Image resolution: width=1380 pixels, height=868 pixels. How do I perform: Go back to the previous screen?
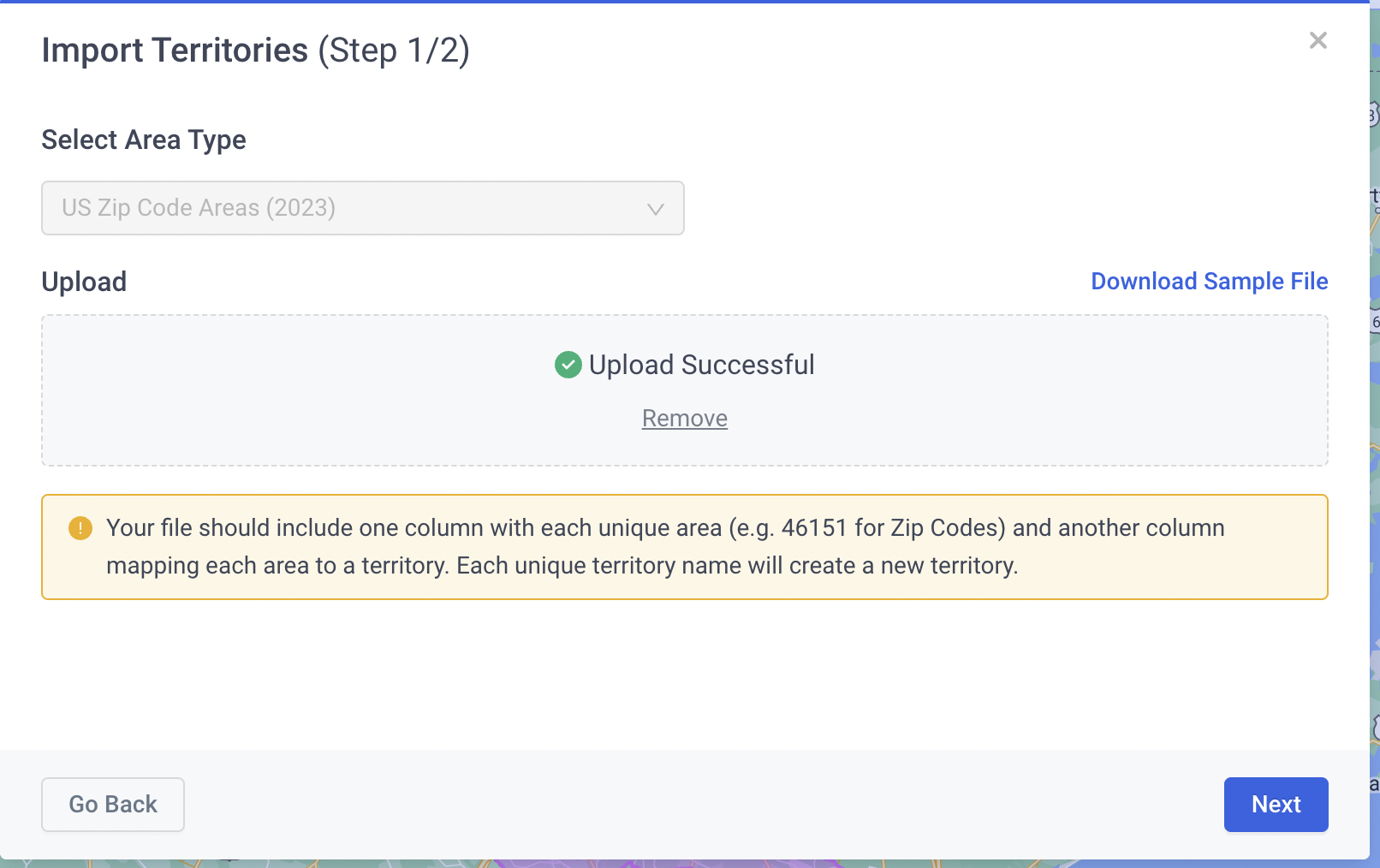coord(113,805)
